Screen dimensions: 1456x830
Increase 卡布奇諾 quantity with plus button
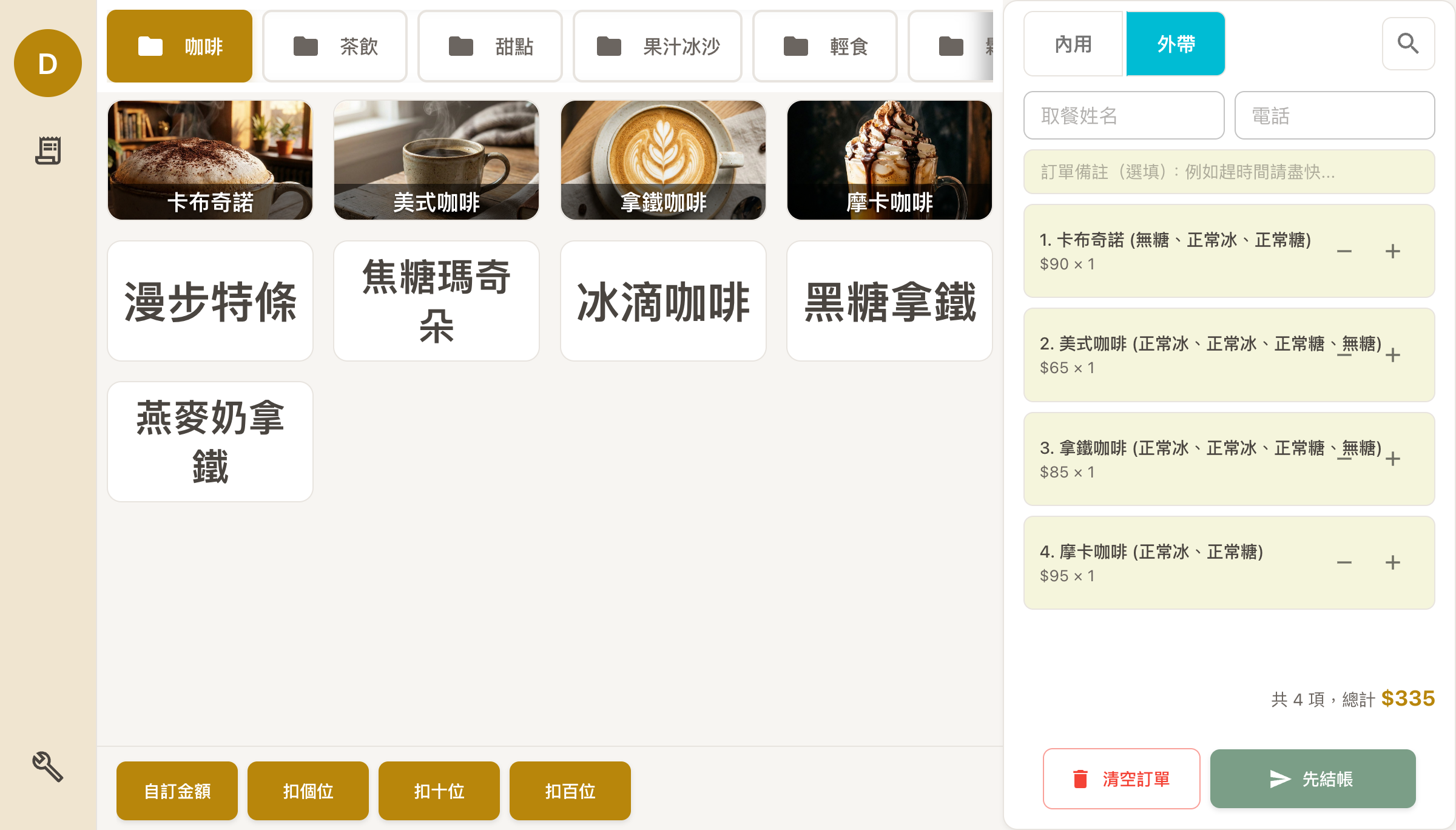pos(1393,251)
